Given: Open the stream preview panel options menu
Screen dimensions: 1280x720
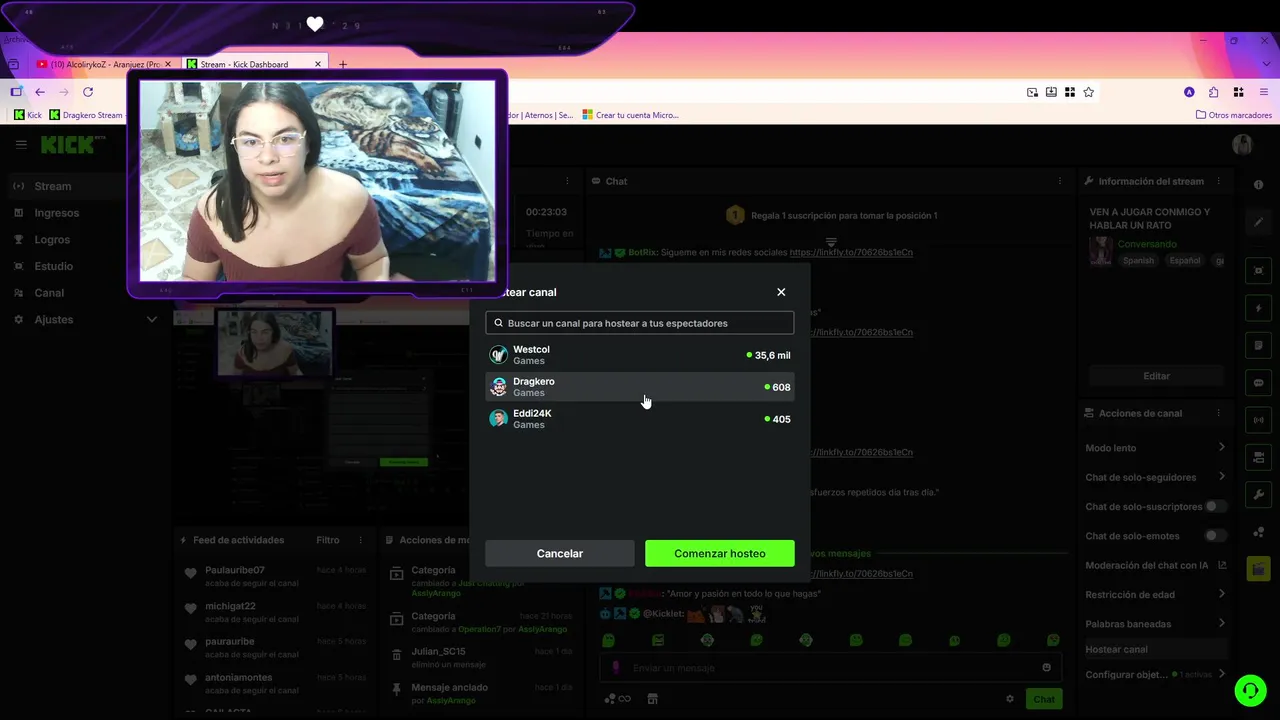Looking at the screenshot, I should click(567, 181).
